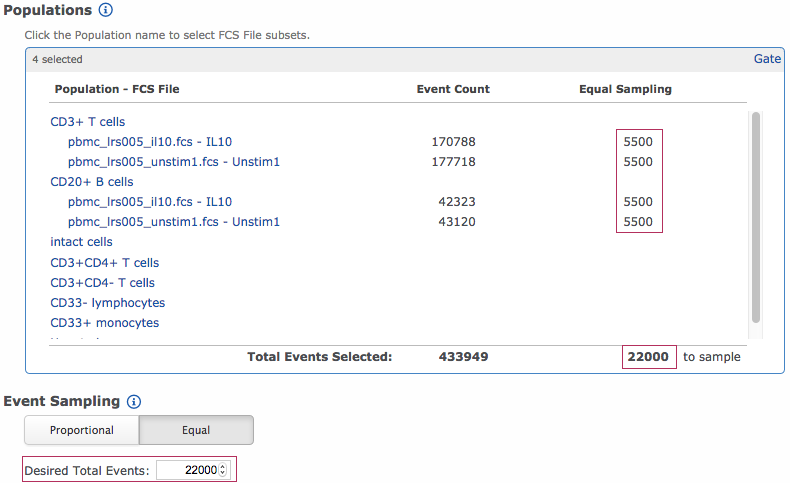Click the Populations info icon
Screen dimensions: 790x483
pyautogui.click(x=105, y=10)
